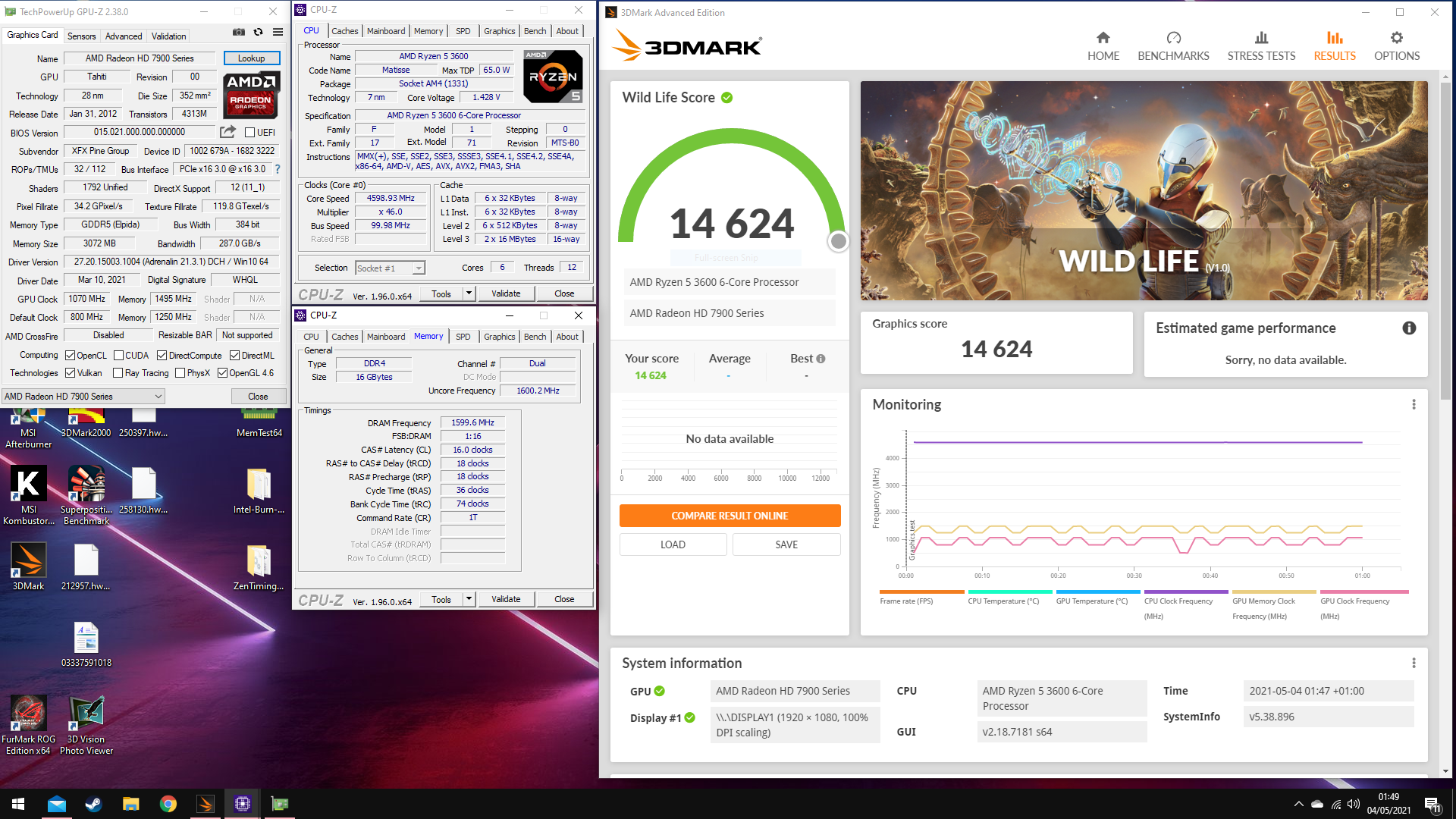Open the action center notifications icon
Image resolution: width=1456 pixels, height=819 pixels.
[x=1432, y=805]
